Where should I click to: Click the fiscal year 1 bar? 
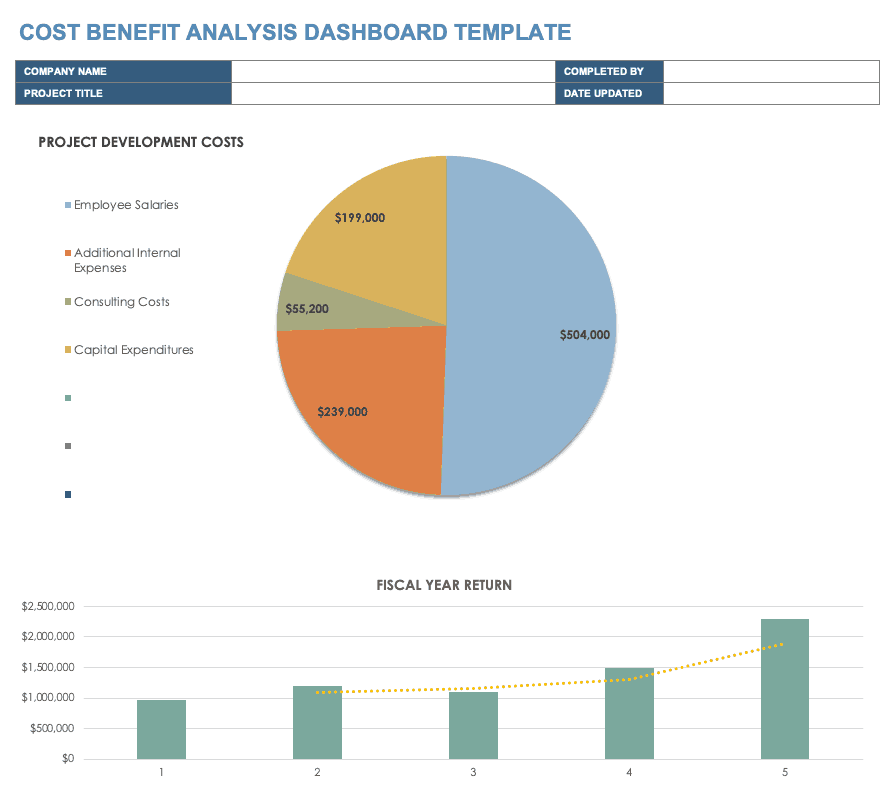click(161, 730)
